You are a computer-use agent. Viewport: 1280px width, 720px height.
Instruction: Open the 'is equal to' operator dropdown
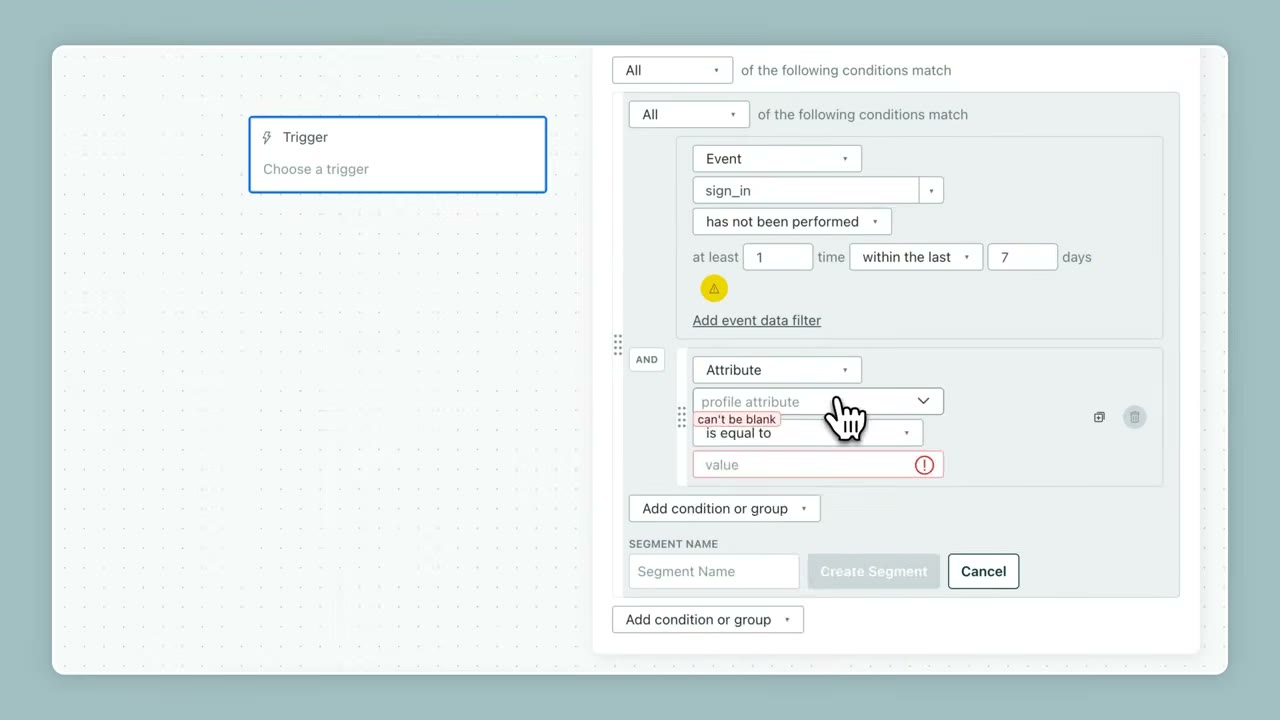(808, 433)
